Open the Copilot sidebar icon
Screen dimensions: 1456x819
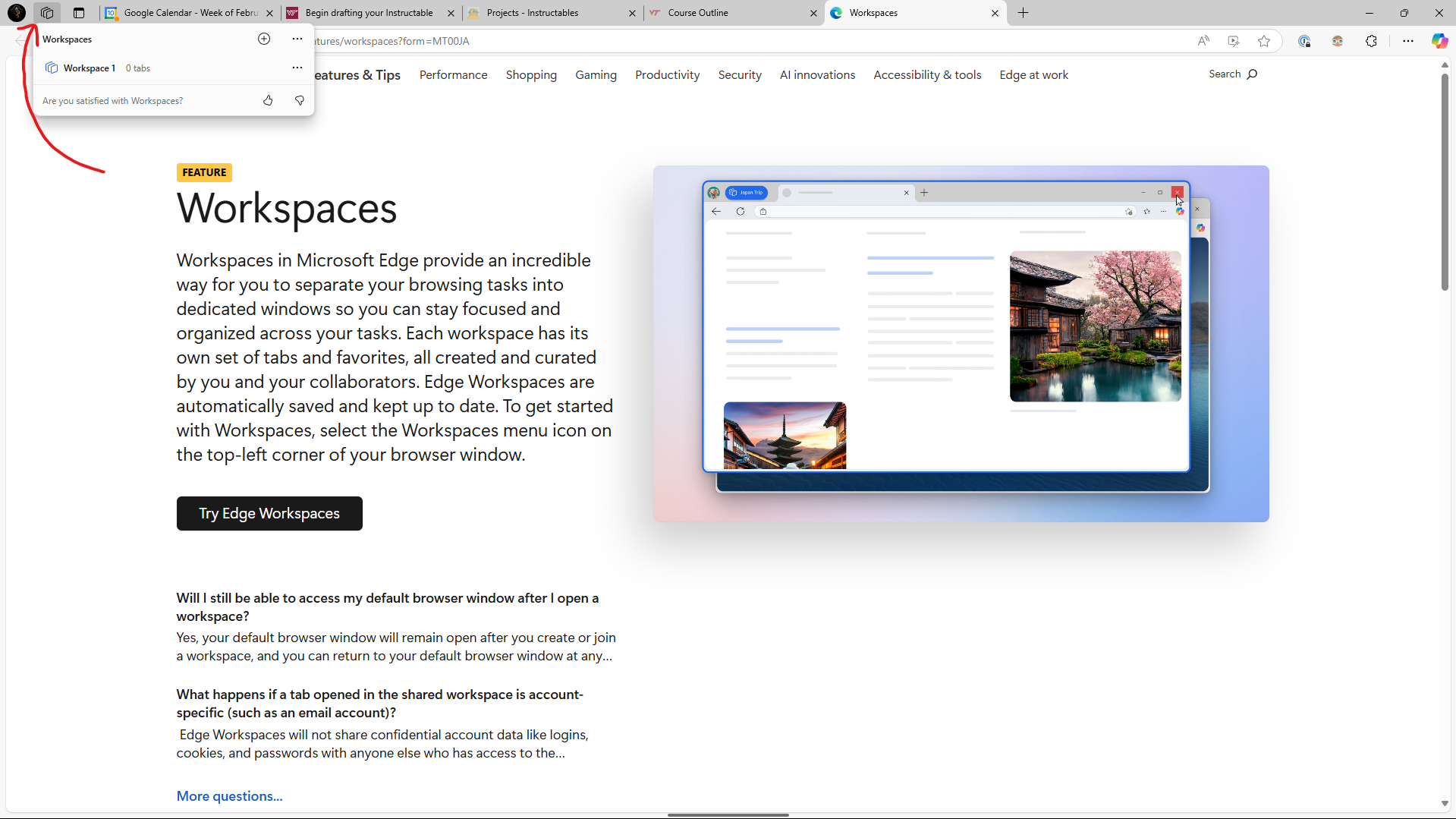tap(1439, 41)
